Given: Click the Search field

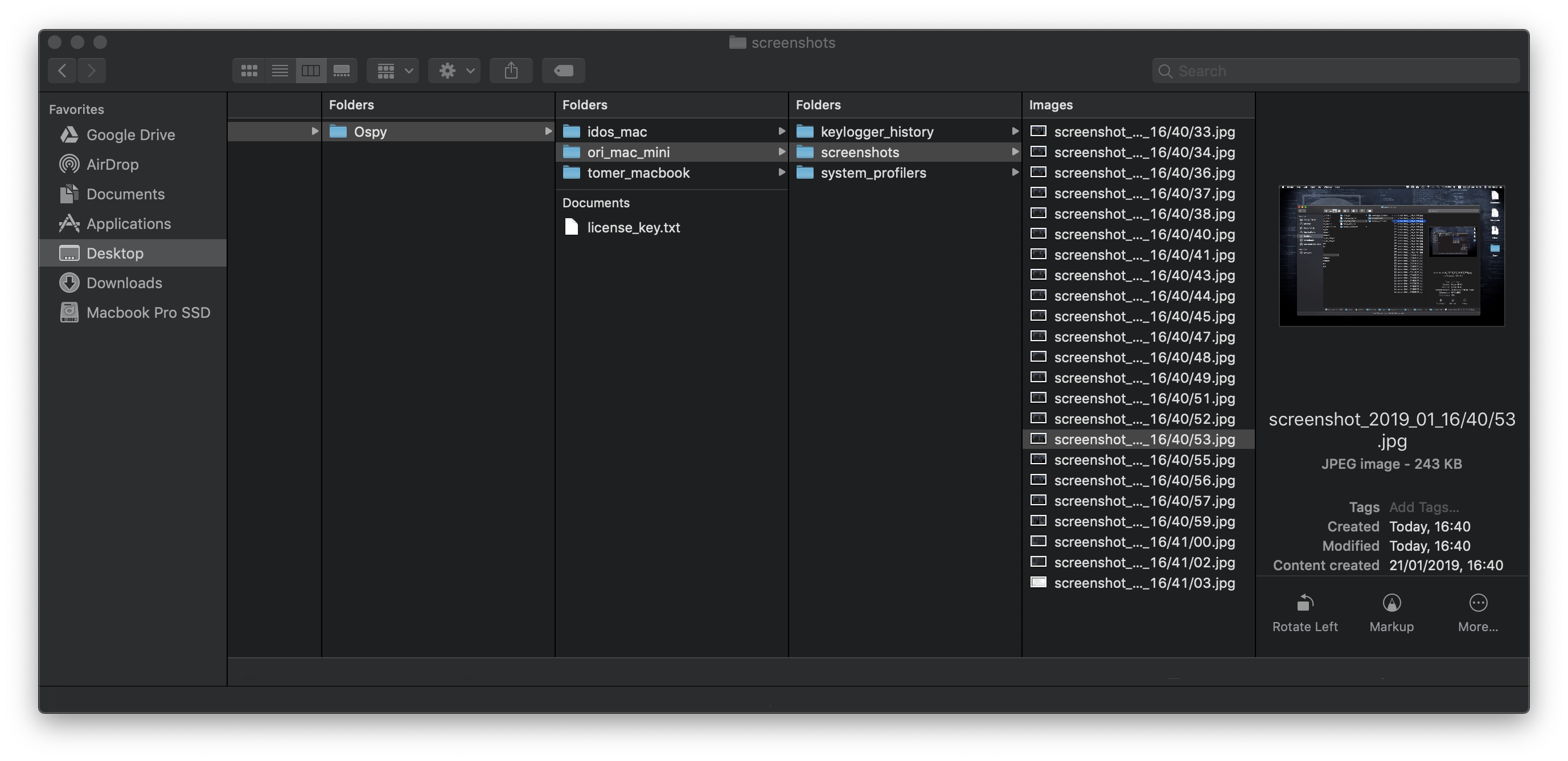Looking at the screenshot, I should (x=1336, y=71).
